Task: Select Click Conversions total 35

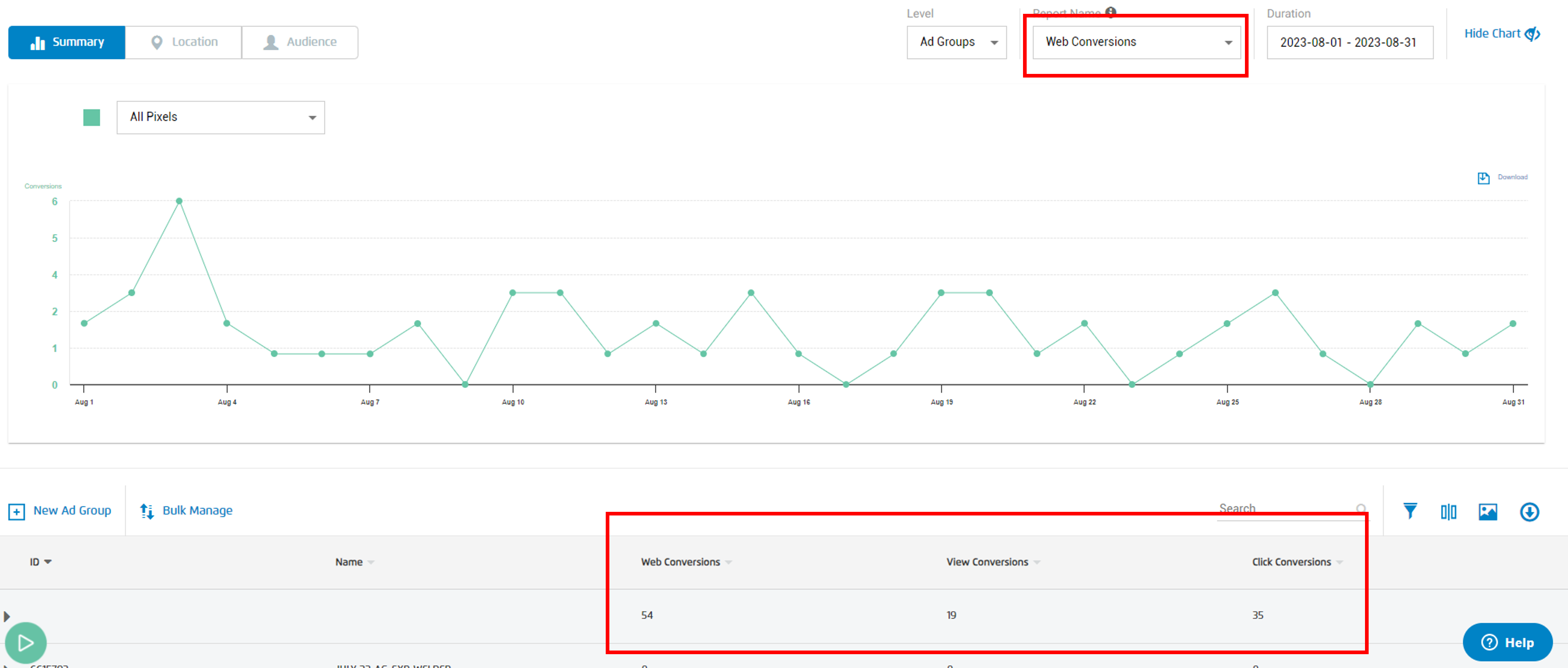Action: [1258, 615]
